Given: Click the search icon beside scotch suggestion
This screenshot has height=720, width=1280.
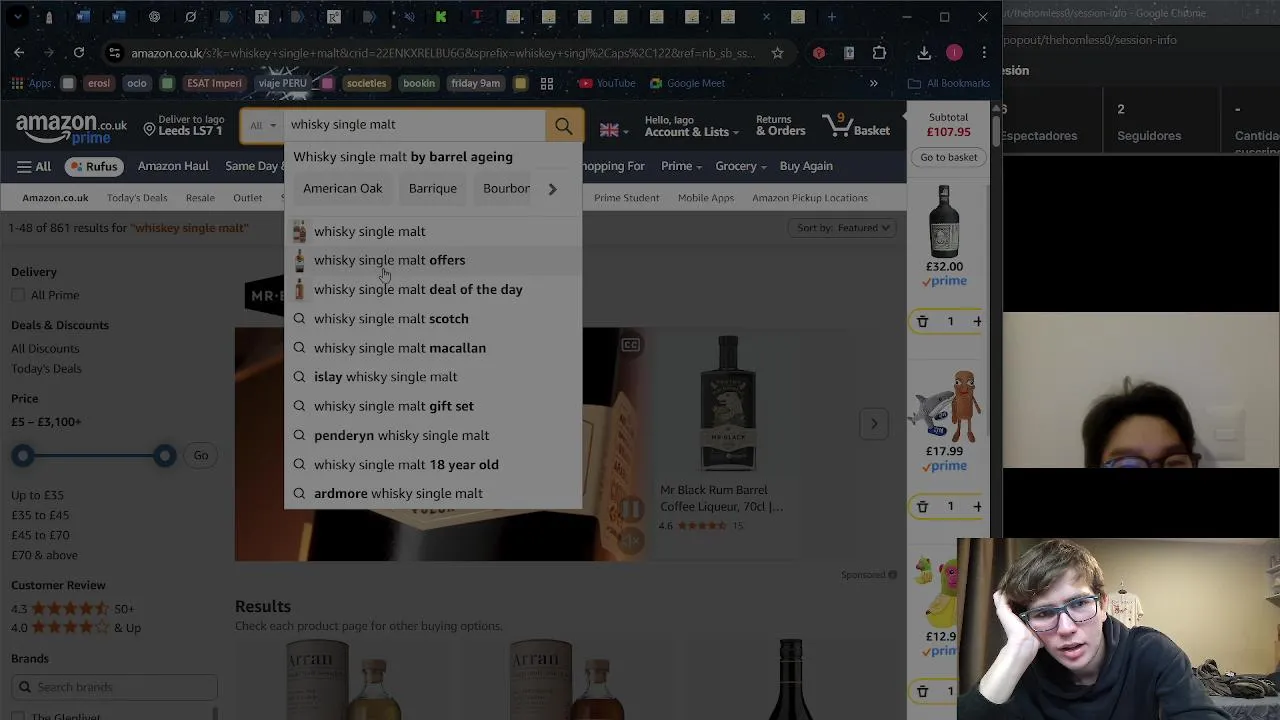Looking at the screenshot, I should point(299,319).
